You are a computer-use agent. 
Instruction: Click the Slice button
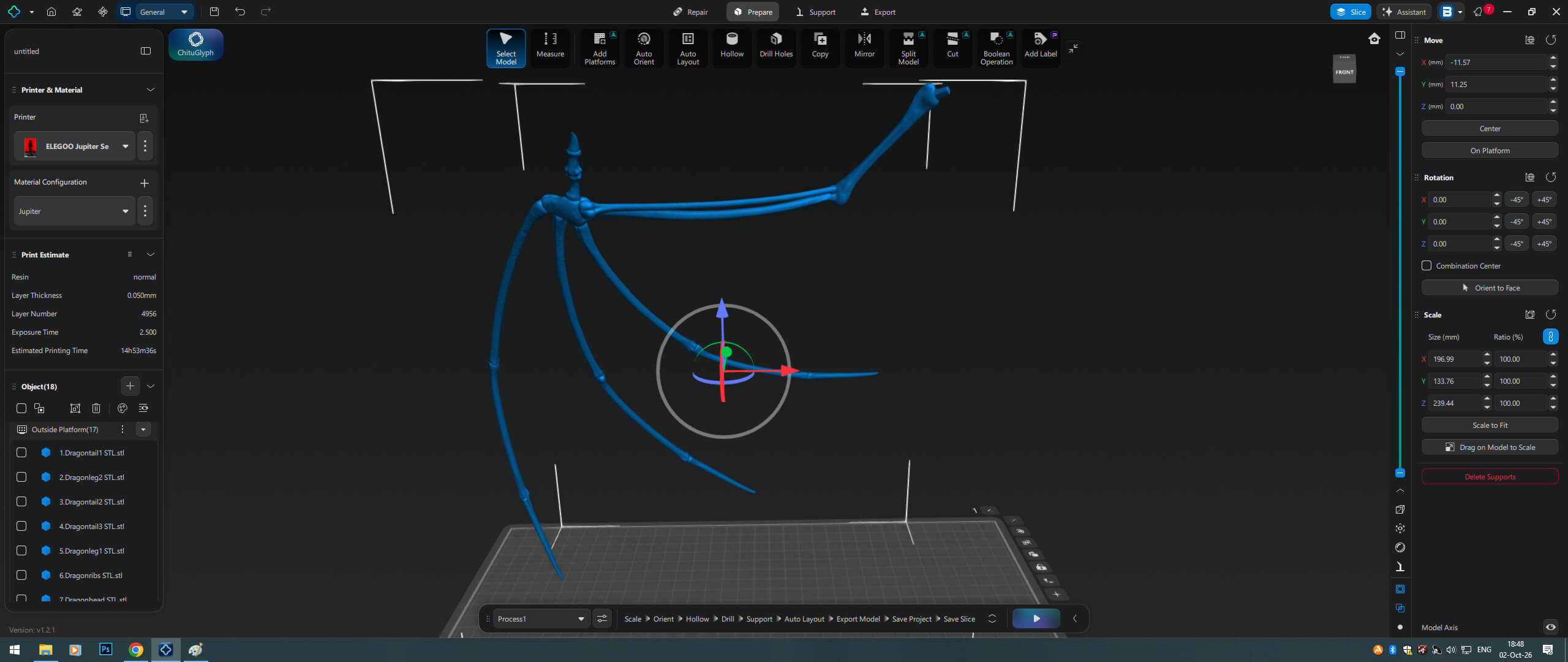1351,12
